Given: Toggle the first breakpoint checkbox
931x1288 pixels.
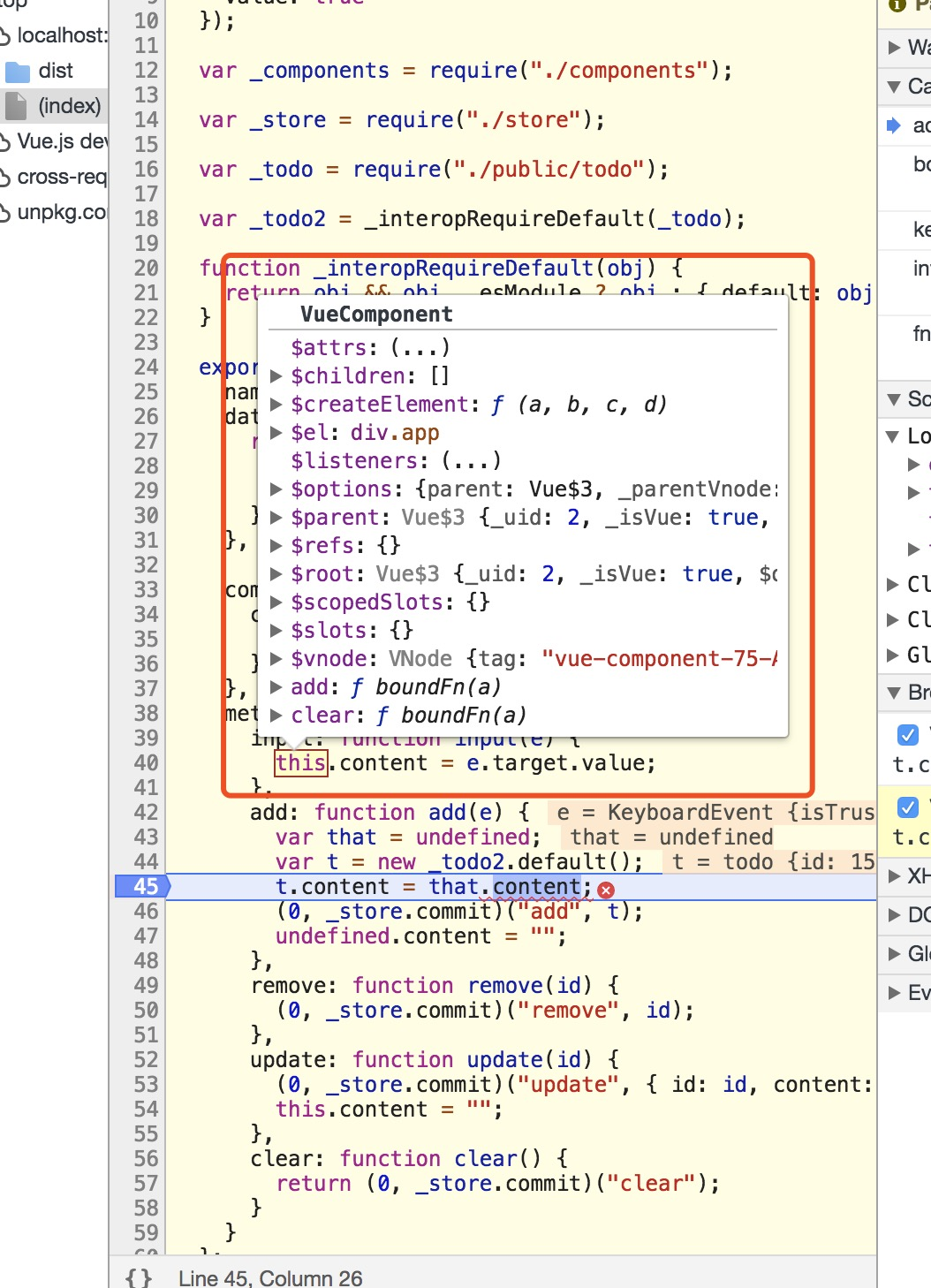Looking at the screenshot, I should point(907,734).
